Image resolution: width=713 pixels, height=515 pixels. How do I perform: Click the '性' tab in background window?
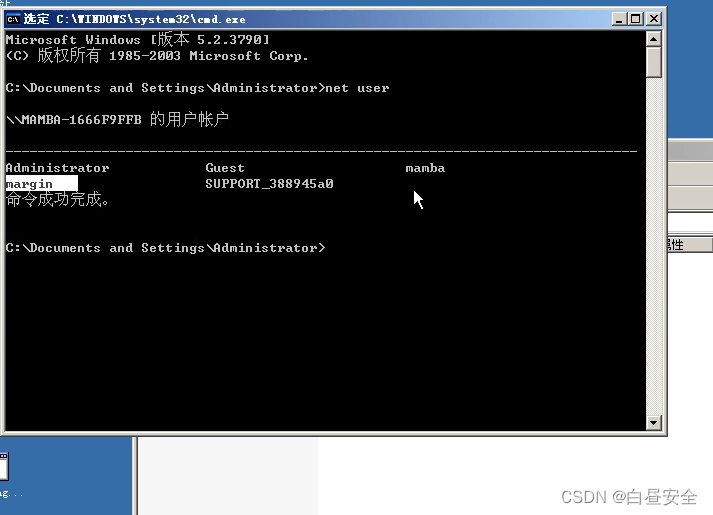(689, 245)
